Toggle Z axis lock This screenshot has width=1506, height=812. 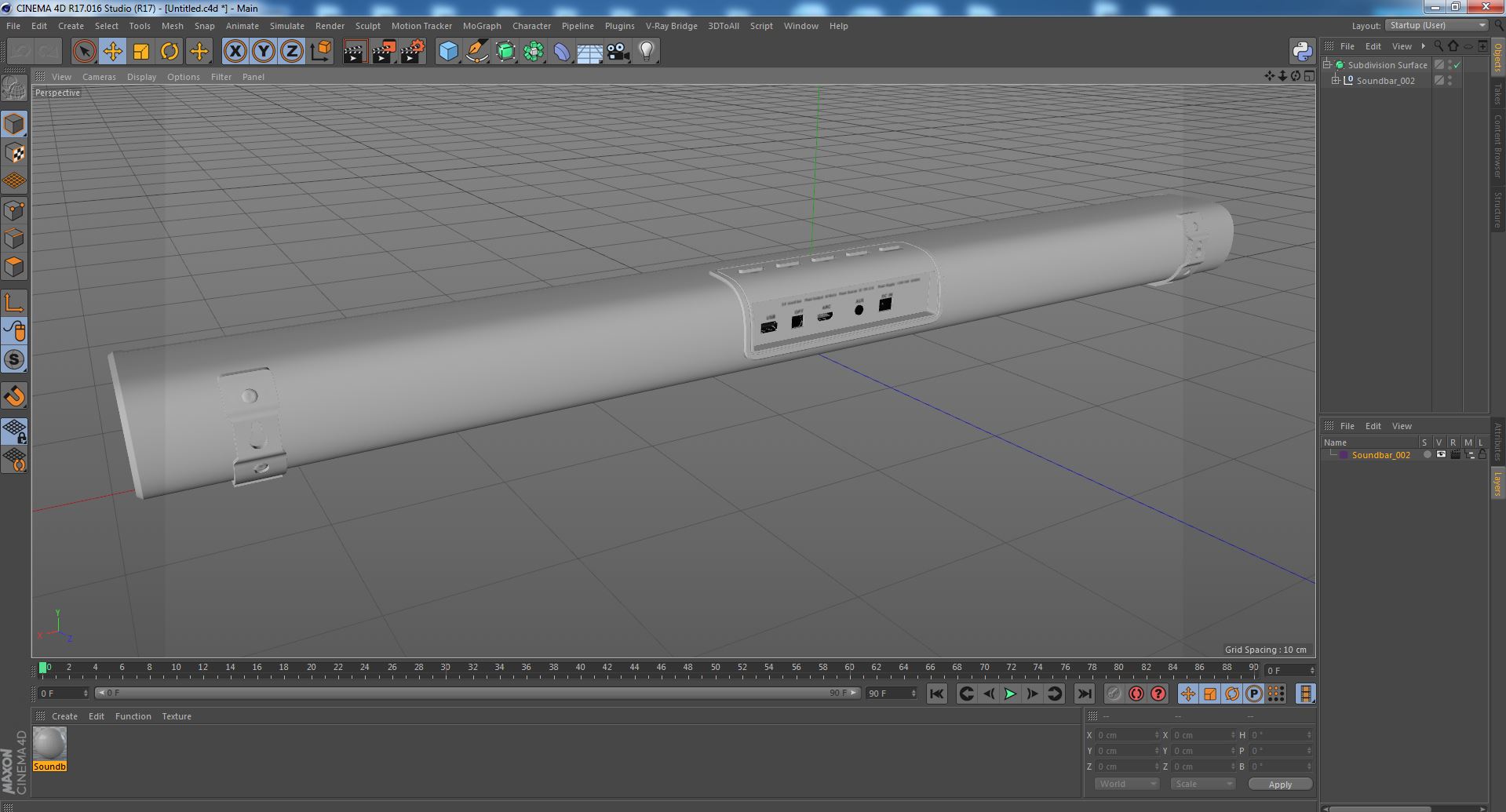[292, 52]
